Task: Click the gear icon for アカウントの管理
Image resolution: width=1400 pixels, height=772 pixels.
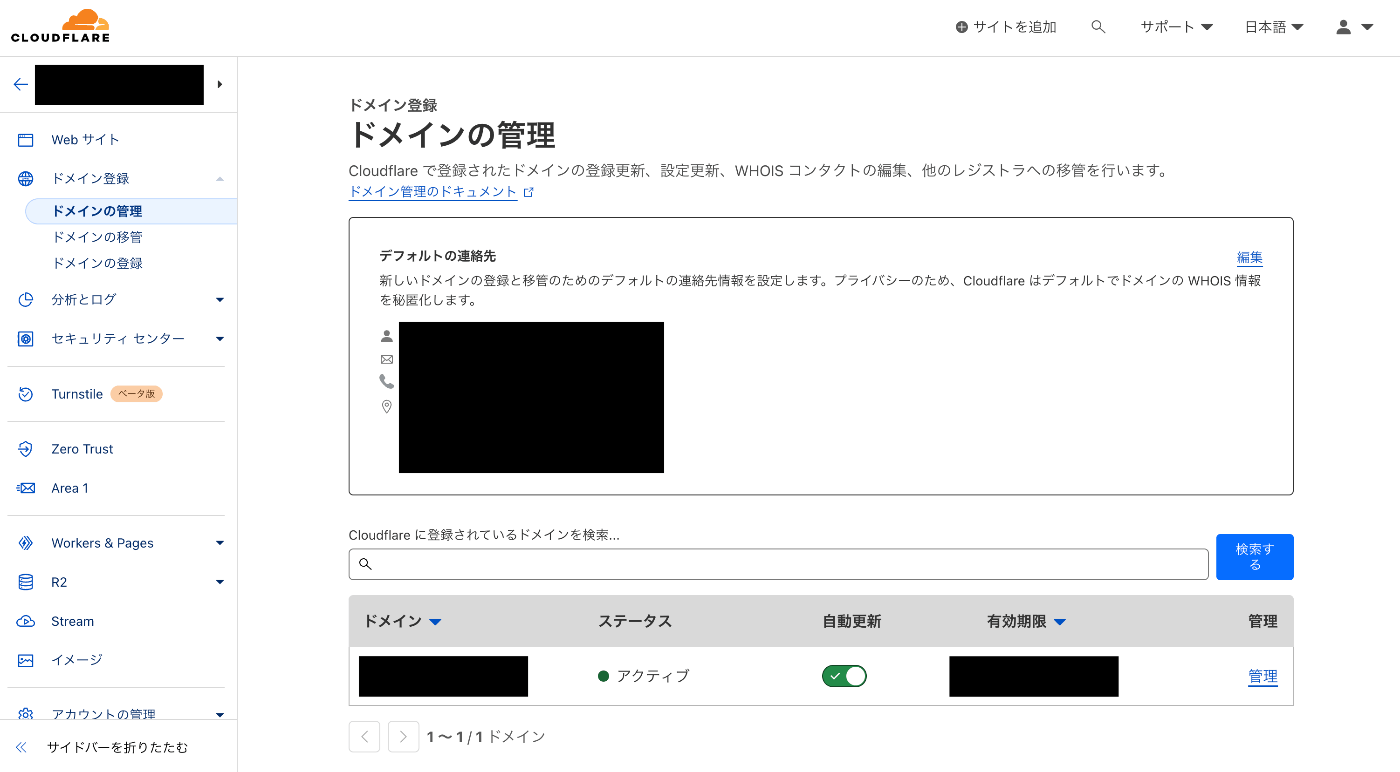Action: (26, 714)
